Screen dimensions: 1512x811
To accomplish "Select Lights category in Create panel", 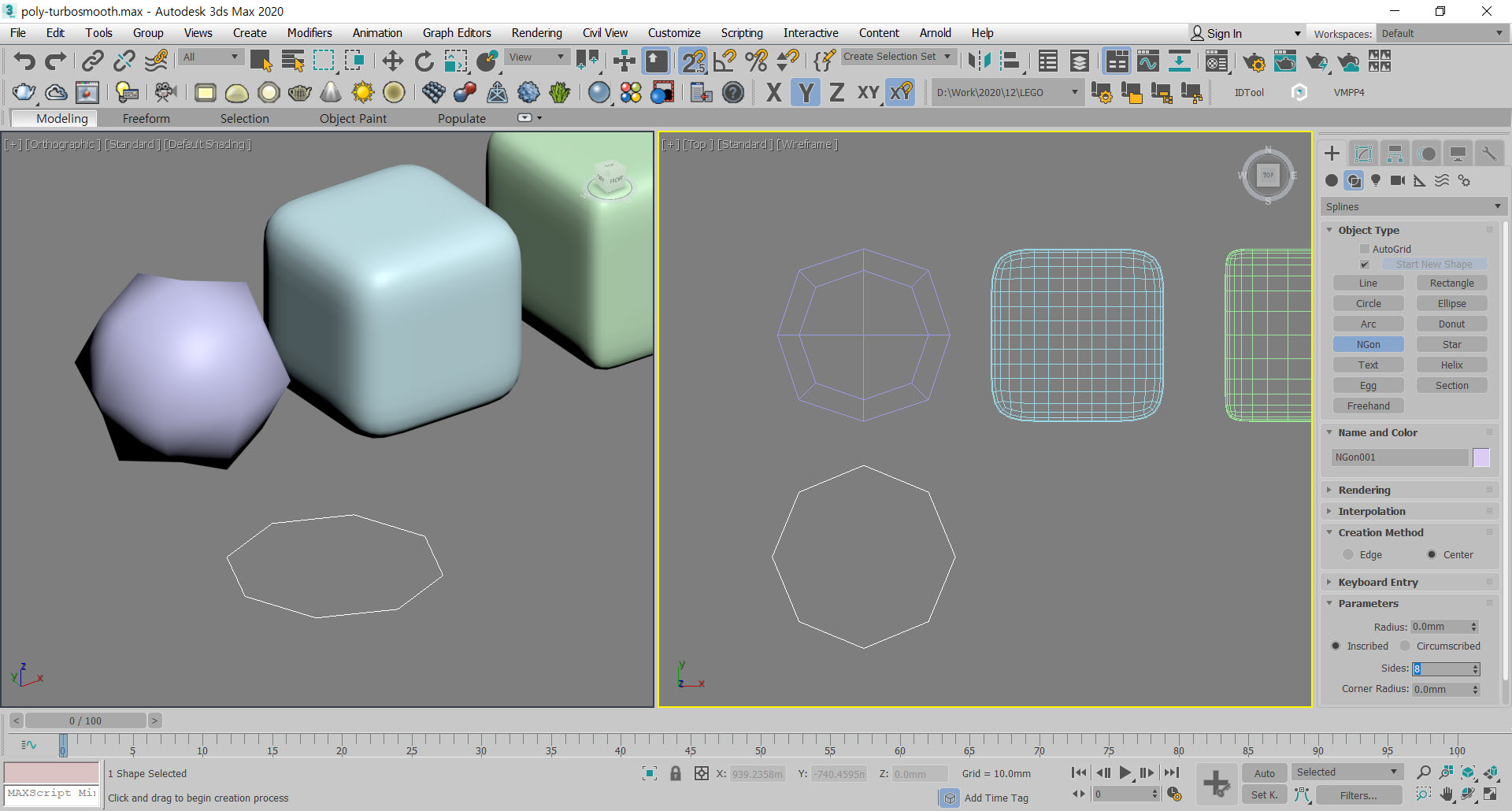I will click(1376, 180).
